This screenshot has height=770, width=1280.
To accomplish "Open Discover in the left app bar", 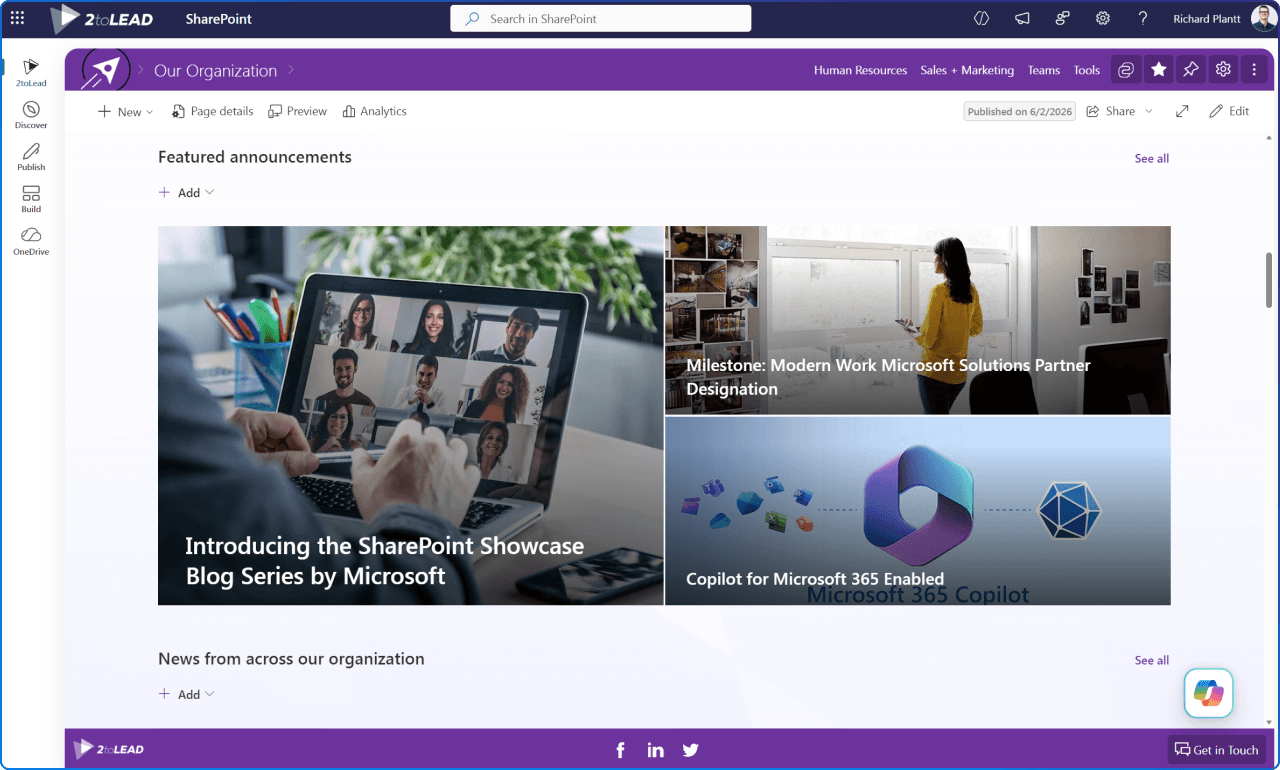I will pos(31,115).
